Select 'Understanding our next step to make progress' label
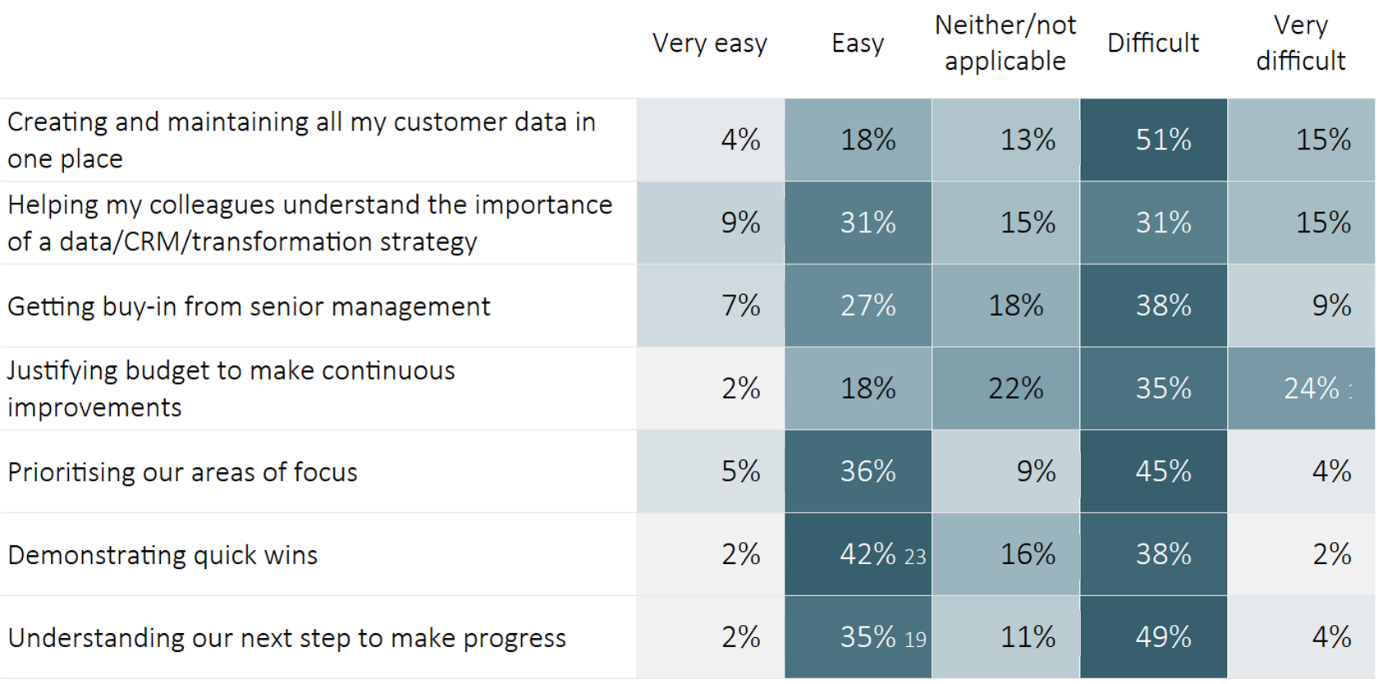Image resolution: width=1378 pixels, height=684 pixels. coord(287,638)
